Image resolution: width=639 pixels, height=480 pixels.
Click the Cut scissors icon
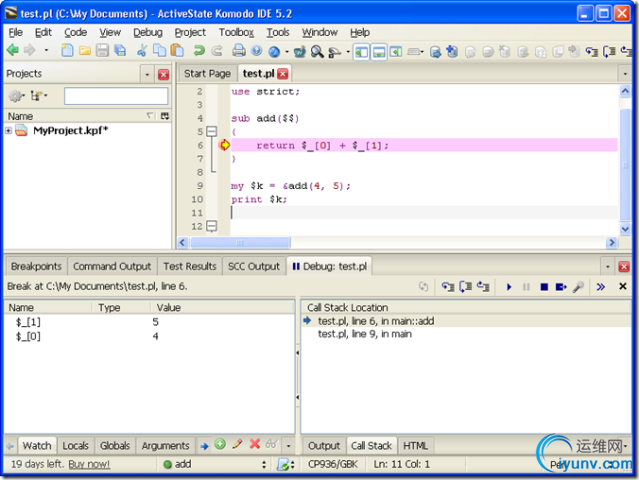(142, 51)
